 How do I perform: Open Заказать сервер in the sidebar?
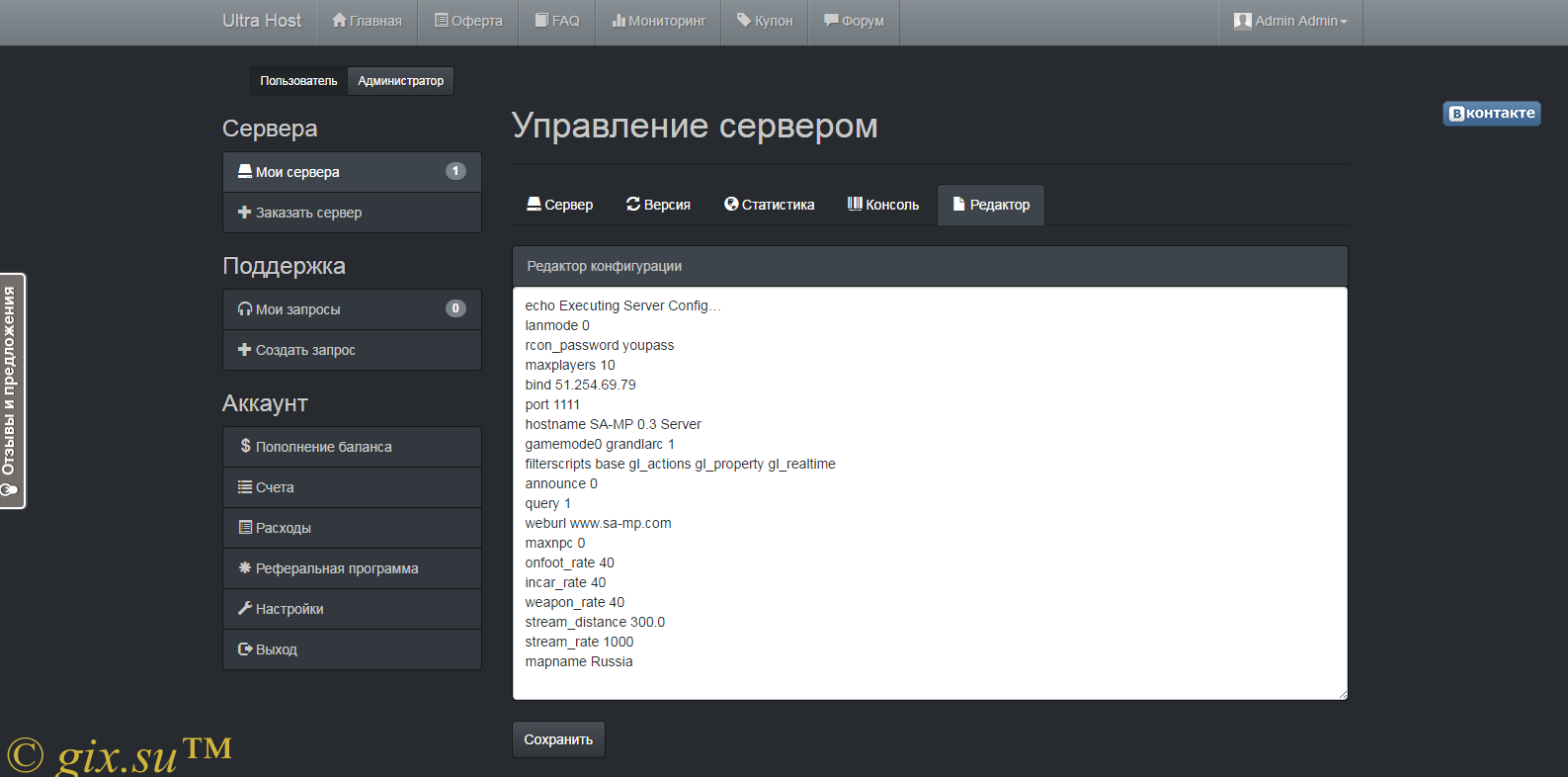pyautogui.click(x=352, y=213)
